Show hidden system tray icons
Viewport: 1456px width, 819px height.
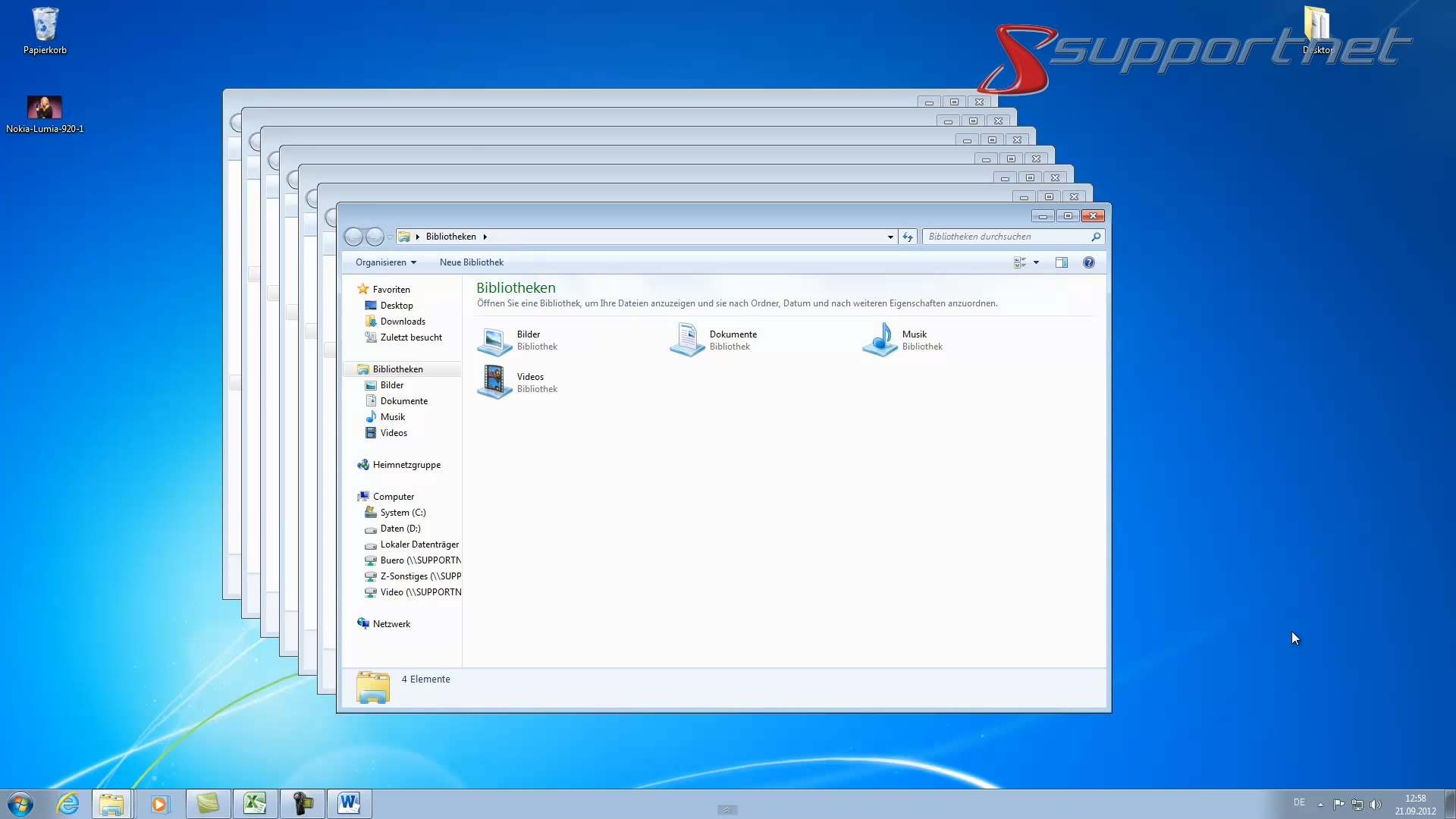1319,805
